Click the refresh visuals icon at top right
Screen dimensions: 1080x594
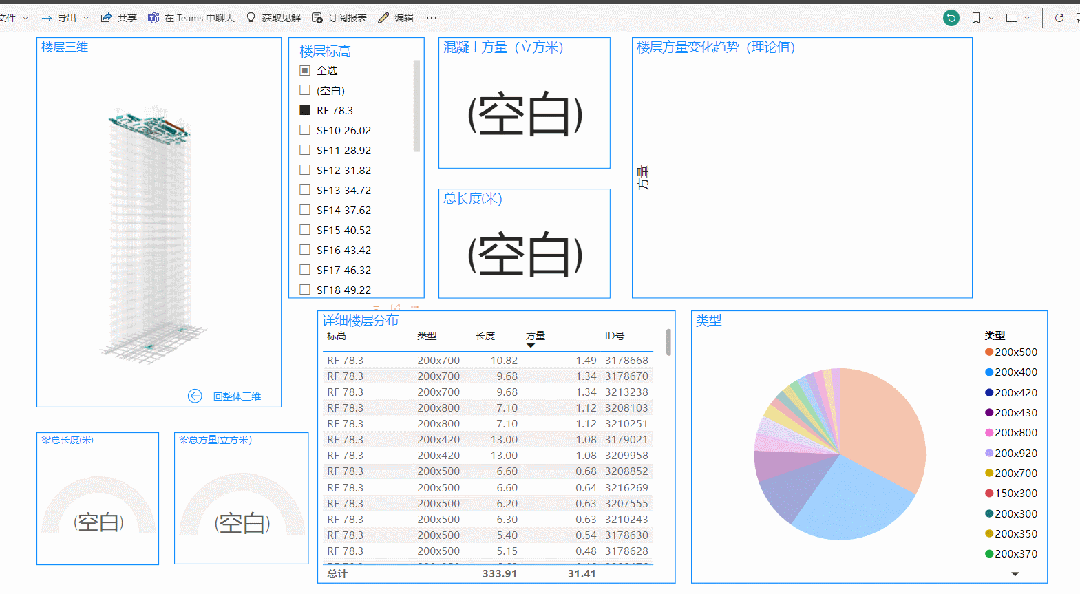(1060, 17)
